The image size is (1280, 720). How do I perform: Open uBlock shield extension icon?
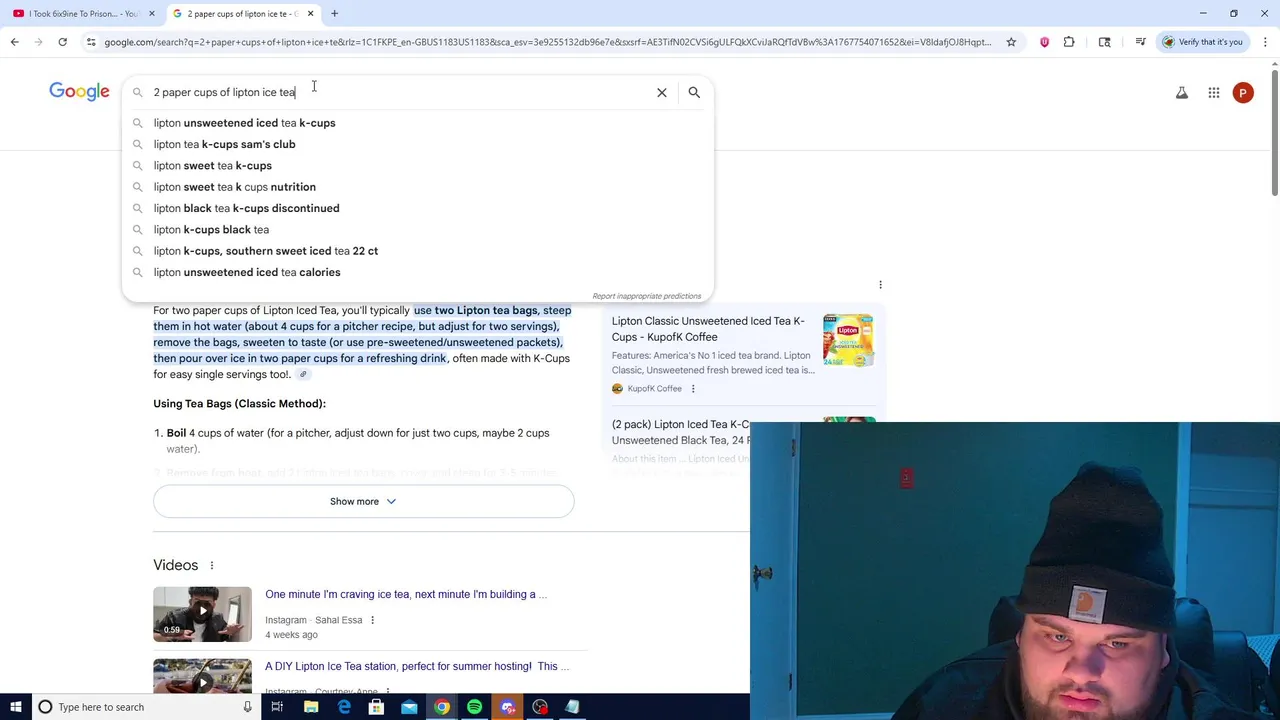1044,42
